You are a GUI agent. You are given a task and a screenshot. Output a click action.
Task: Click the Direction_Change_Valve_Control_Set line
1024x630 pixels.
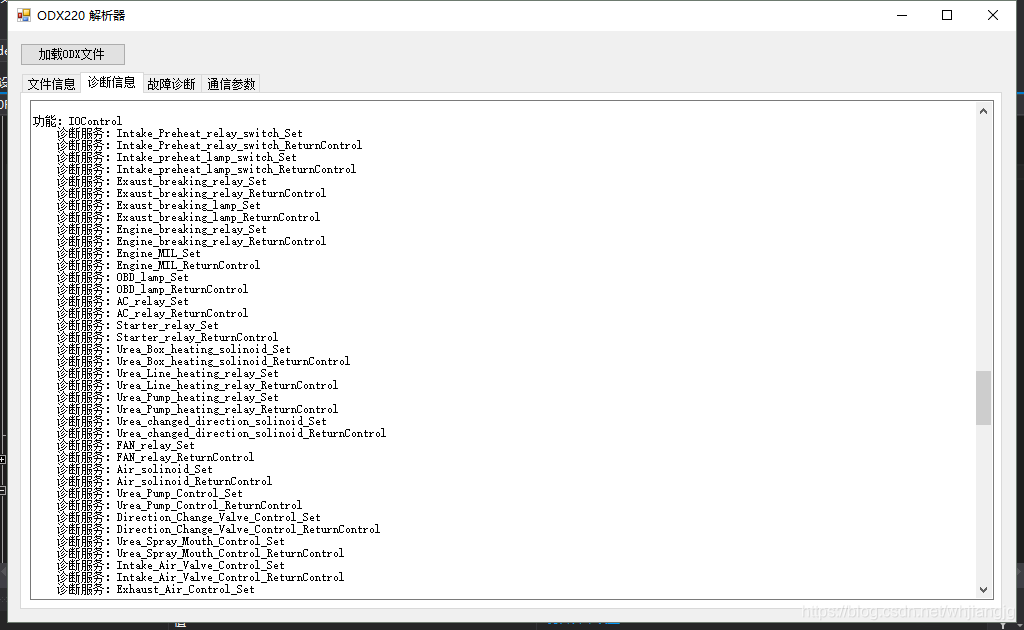pos(189,518)
